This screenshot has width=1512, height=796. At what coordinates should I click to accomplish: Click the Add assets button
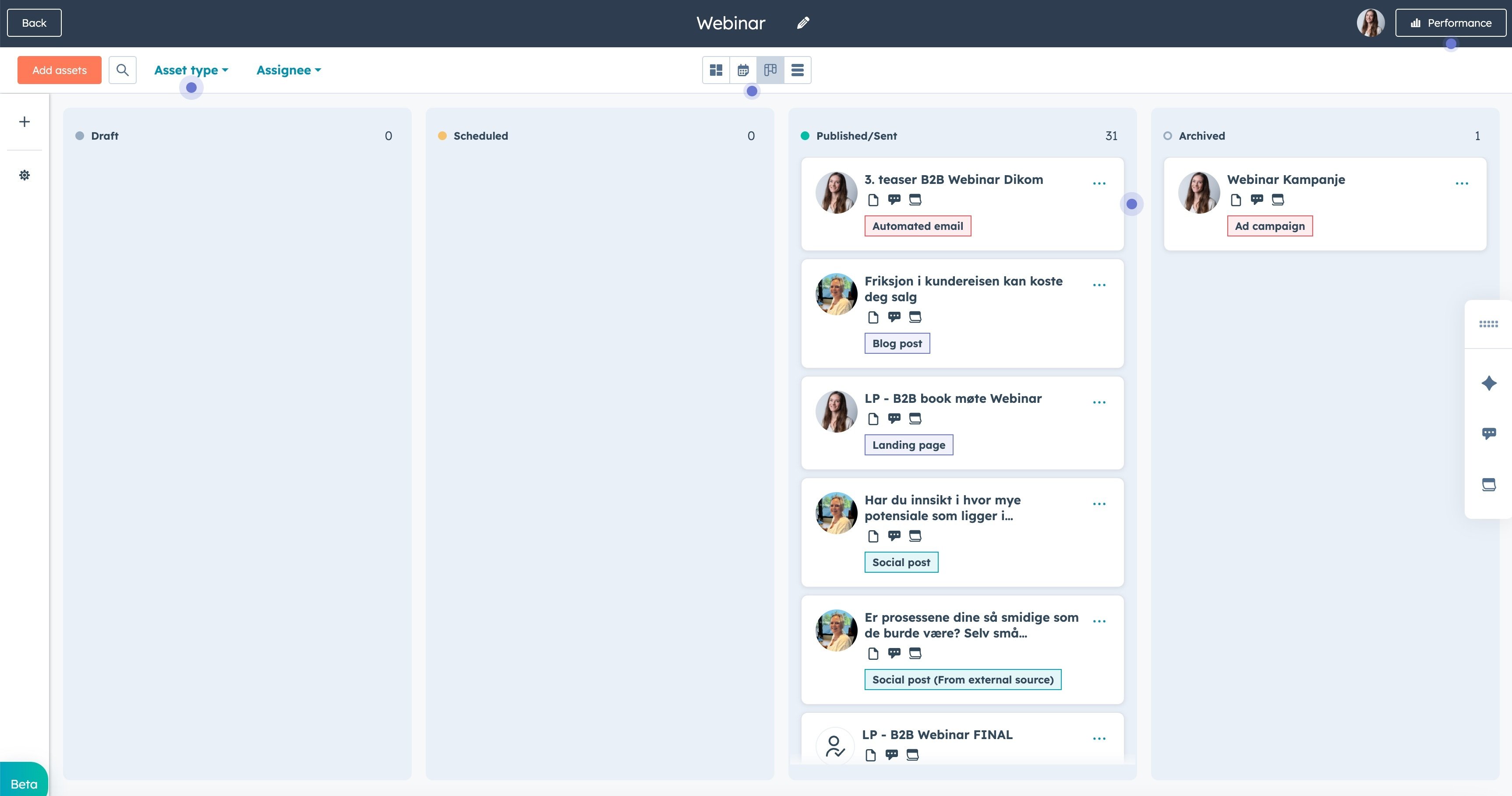pyautogui.click(x=59, y=70)
